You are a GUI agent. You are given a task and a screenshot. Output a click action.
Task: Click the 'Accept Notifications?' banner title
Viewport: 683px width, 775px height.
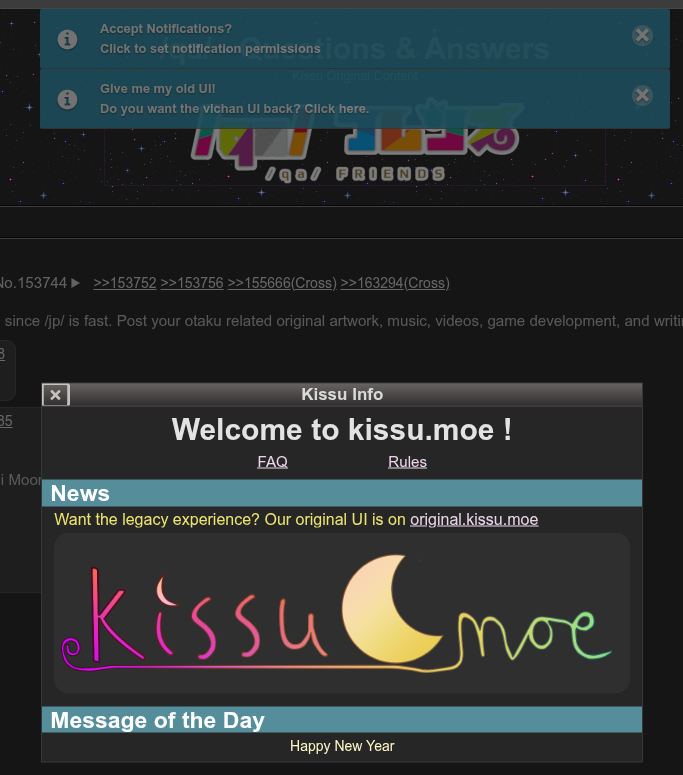166,29
